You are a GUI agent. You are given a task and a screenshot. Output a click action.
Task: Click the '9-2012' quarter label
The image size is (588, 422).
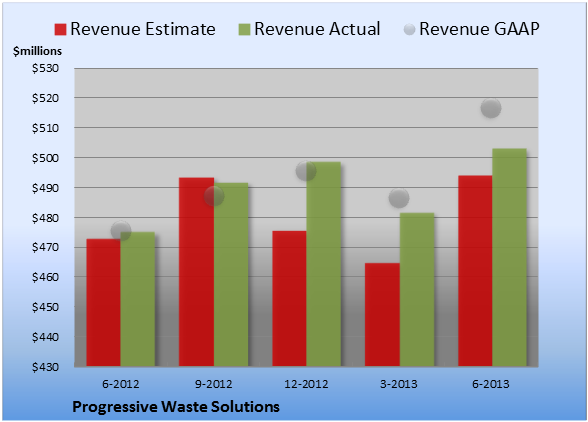click(x=214, y=384)
